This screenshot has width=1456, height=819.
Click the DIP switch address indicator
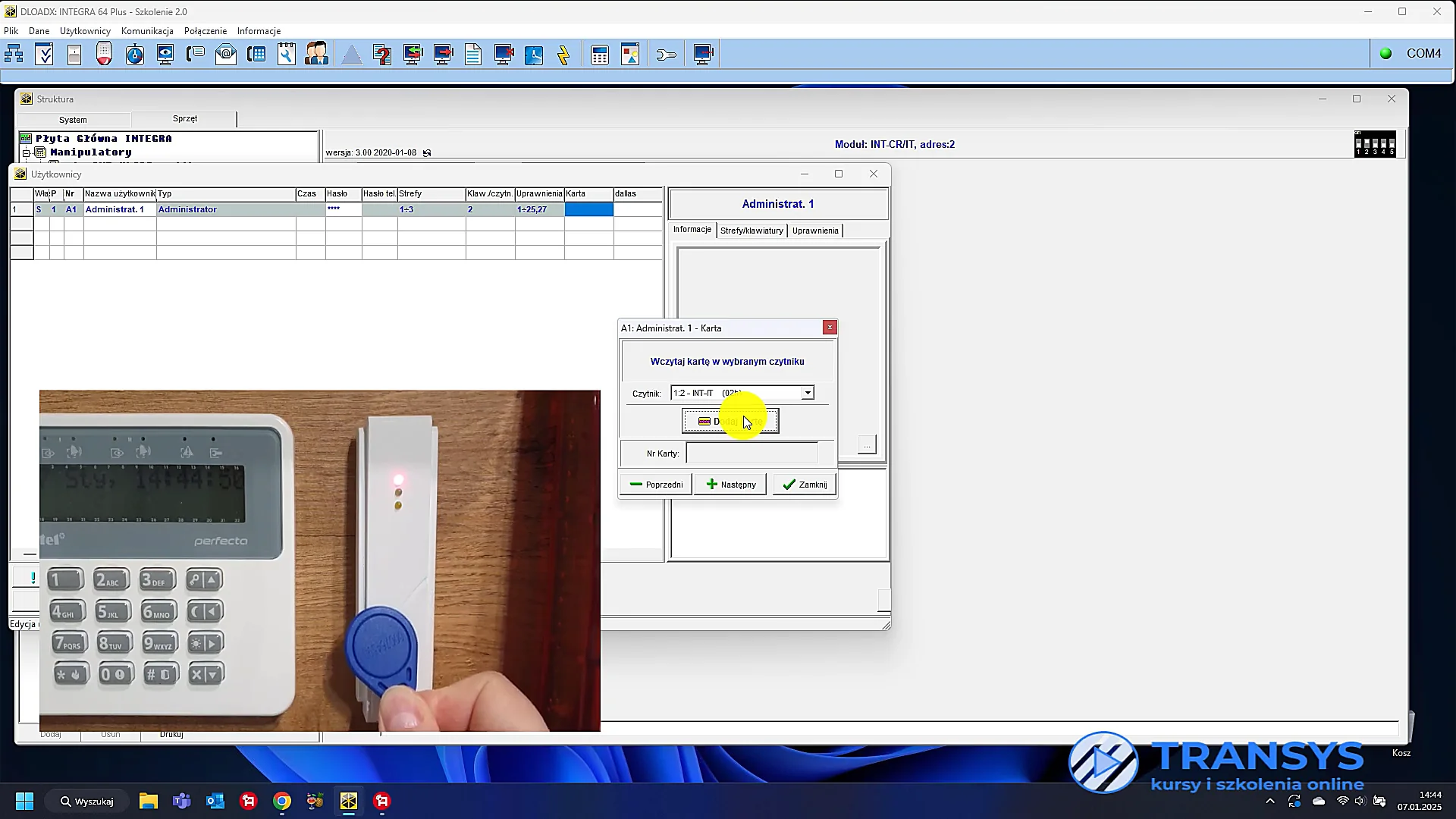(1375, 144)
